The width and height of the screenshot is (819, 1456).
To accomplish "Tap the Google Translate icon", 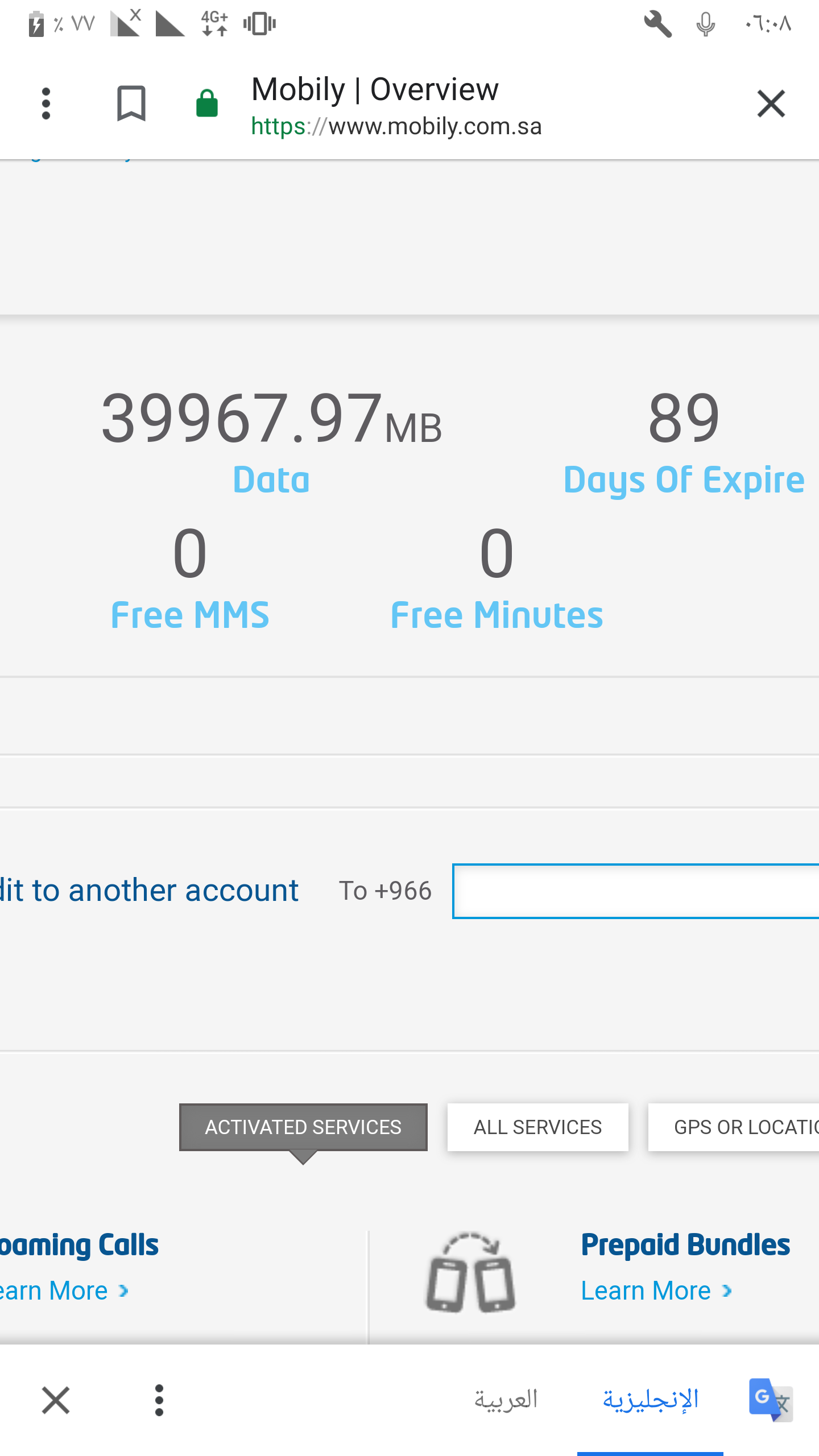I will coord(771,1400).
